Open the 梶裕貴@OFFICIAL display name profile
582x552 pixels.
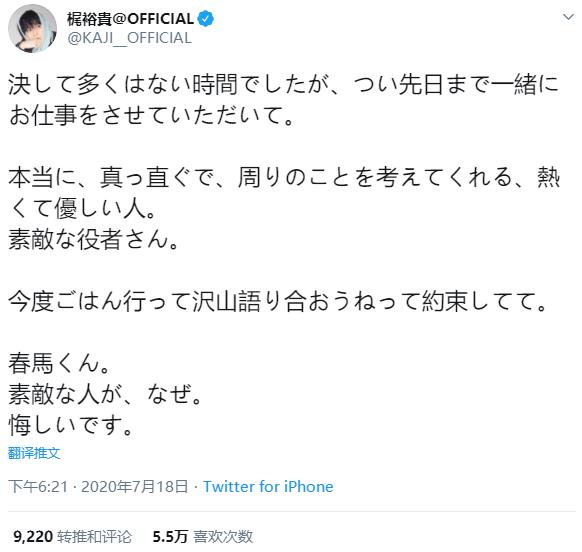pos(130,19)
